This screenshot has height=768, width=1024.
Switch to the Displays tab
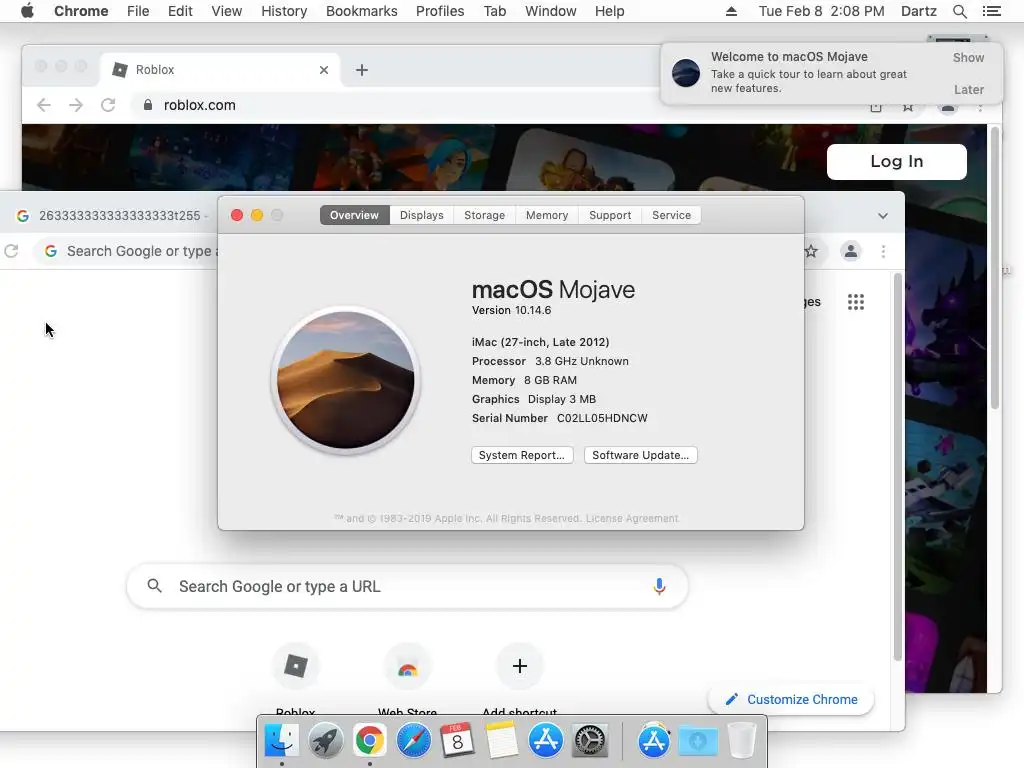point(421,216)
